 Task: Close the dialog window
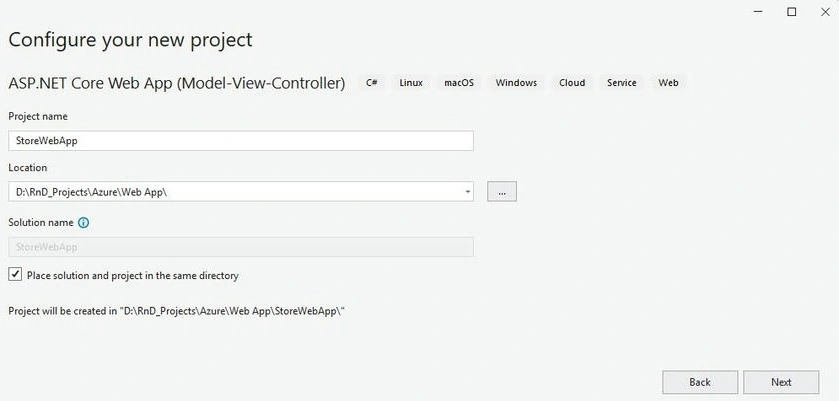pos(825,12)
